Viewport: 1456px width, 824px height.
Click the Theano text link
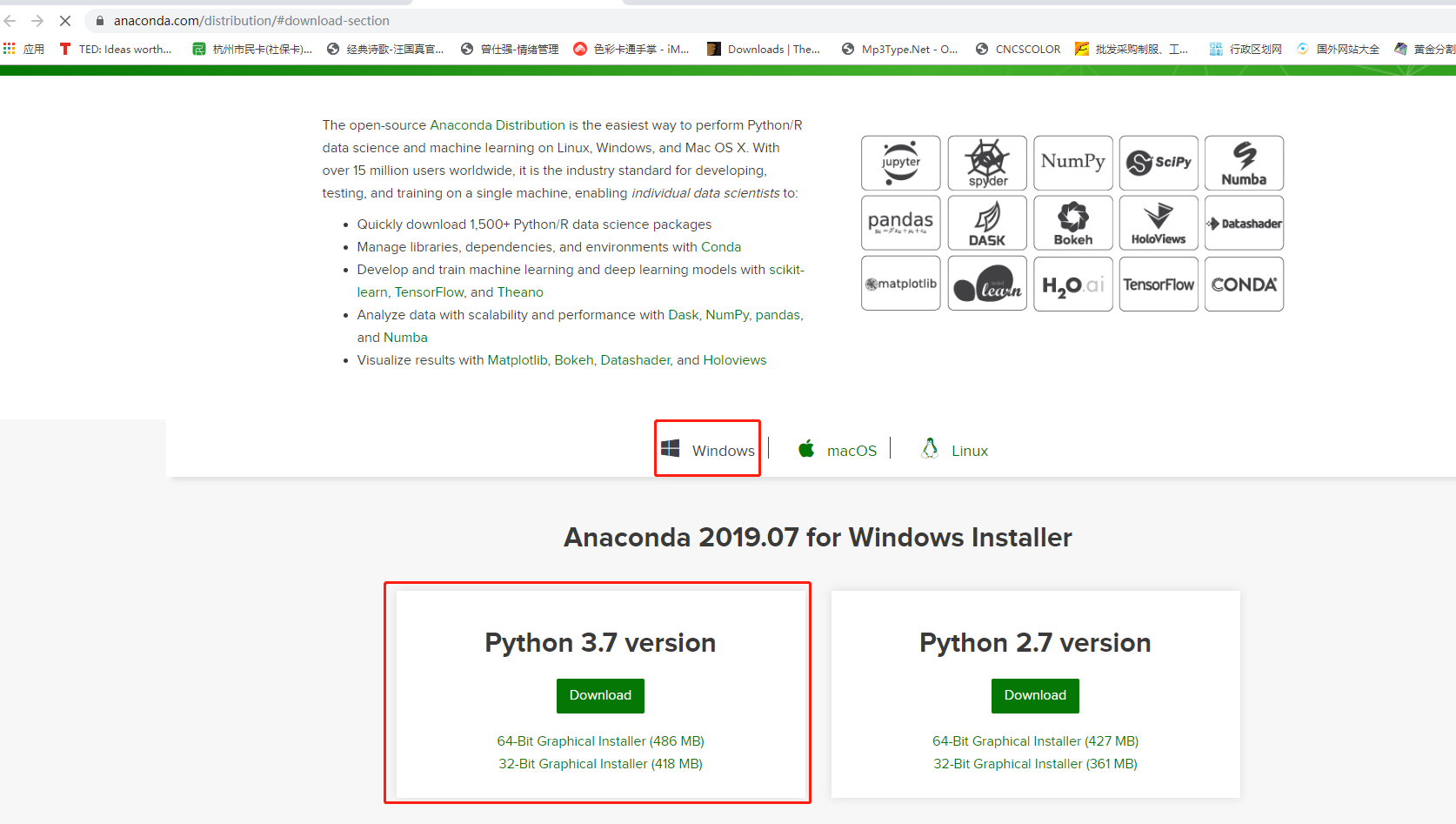[x=520, y=292]
